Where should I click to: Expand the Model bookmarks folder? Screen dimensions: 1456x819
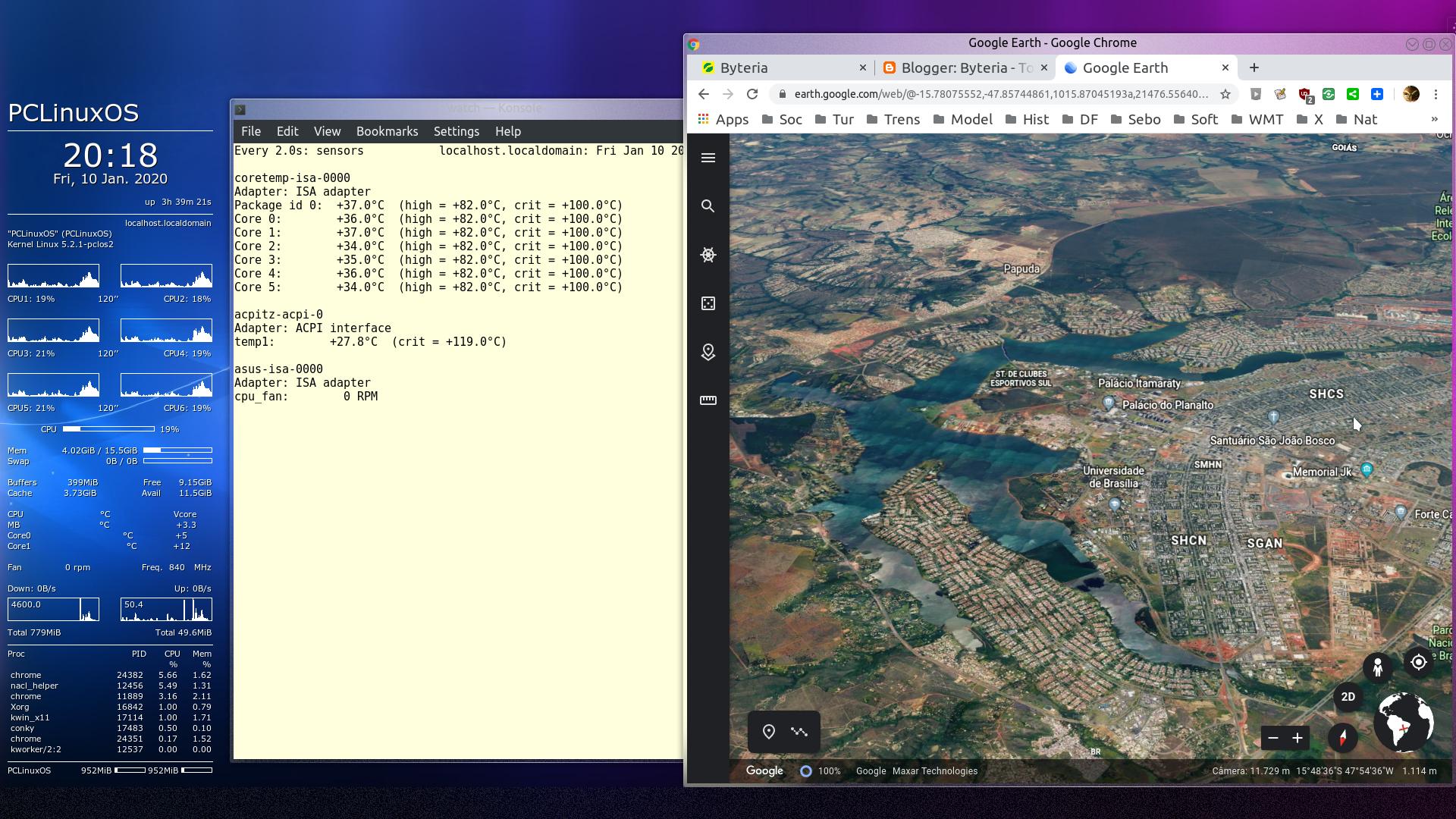click(962, 119)
